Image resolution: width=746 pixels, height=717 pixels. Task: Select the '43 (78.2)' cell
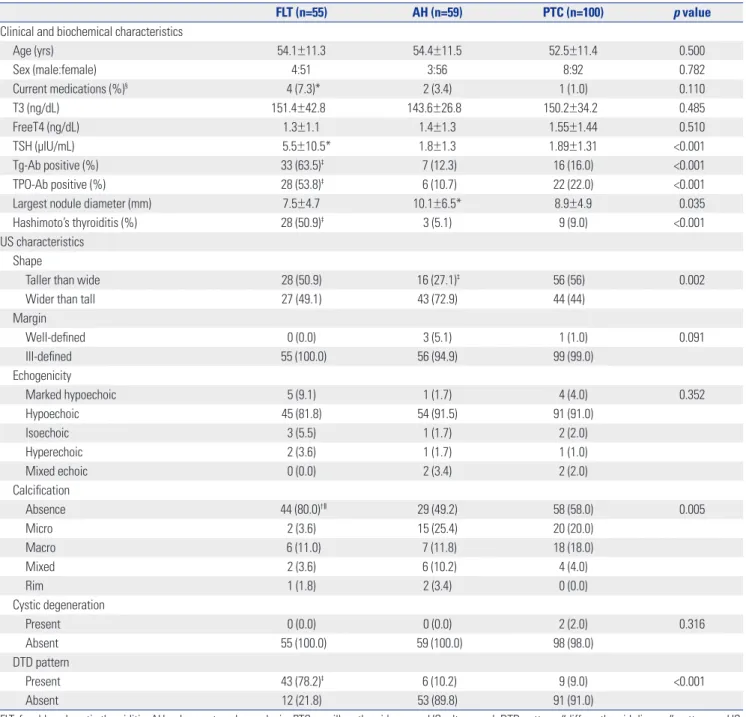coord(302,681)
